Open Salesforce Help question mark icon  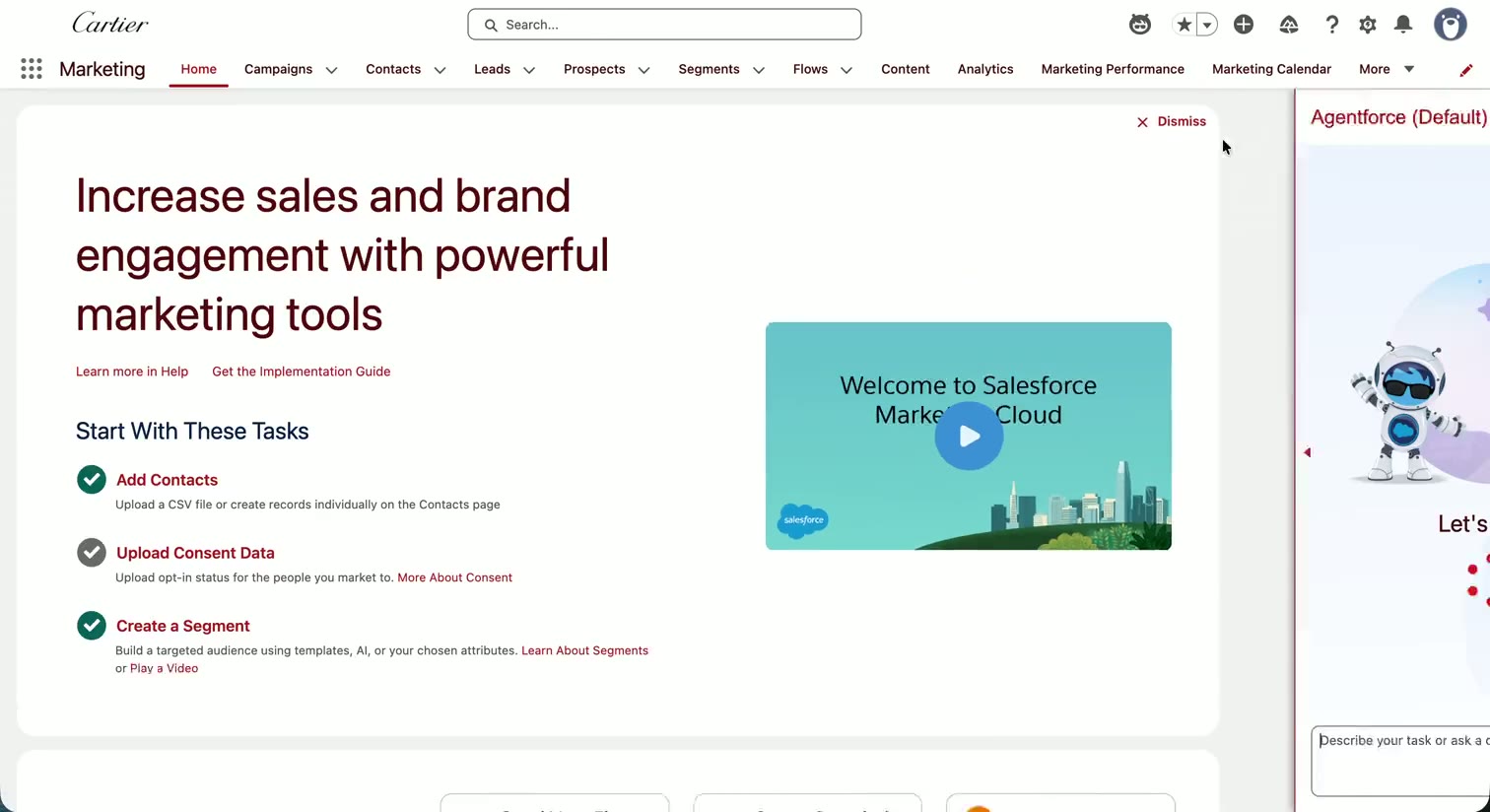(x=1331, y=25)
